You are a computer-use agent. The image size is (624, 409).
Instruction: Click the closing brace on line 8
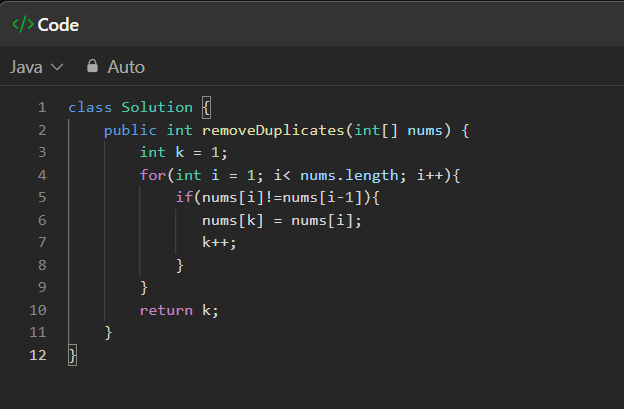(180, 265)
